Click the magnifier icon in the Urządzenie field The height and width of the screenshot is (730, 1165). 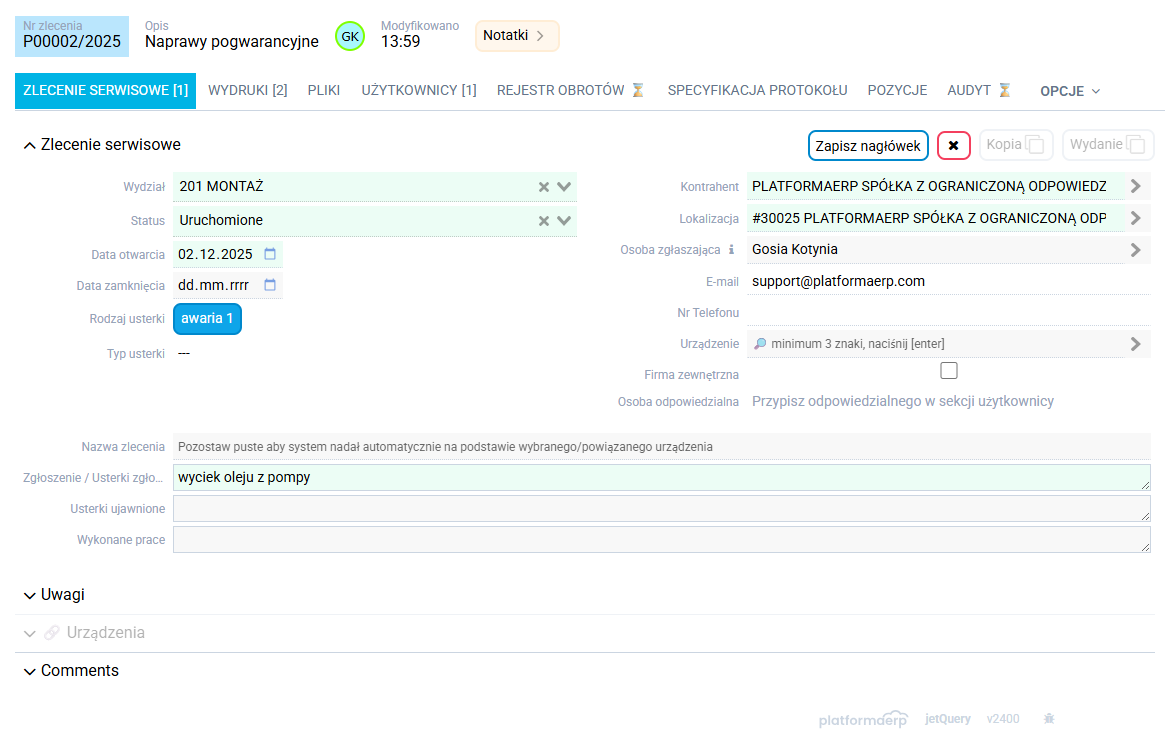pos(760,343)
